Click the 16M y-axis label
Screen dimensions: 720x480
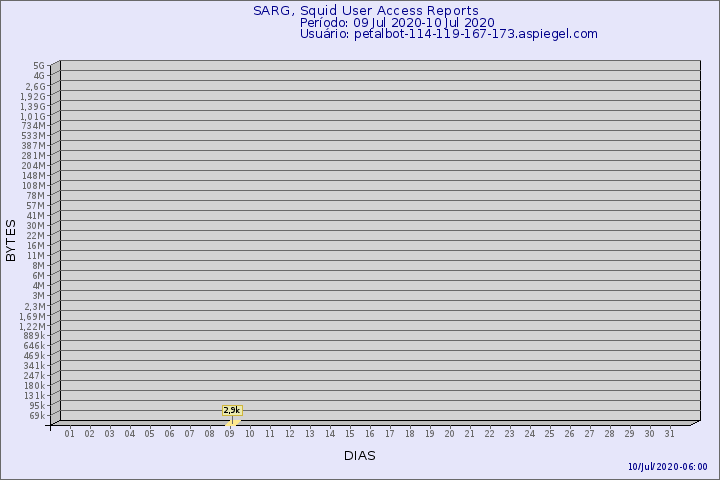36,246
